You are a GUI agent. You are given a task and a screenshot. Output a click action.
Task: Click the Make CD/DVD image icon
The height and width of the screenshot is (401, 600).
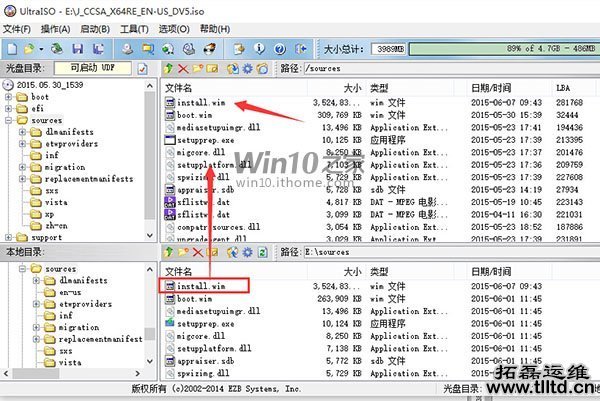(128, 49)
